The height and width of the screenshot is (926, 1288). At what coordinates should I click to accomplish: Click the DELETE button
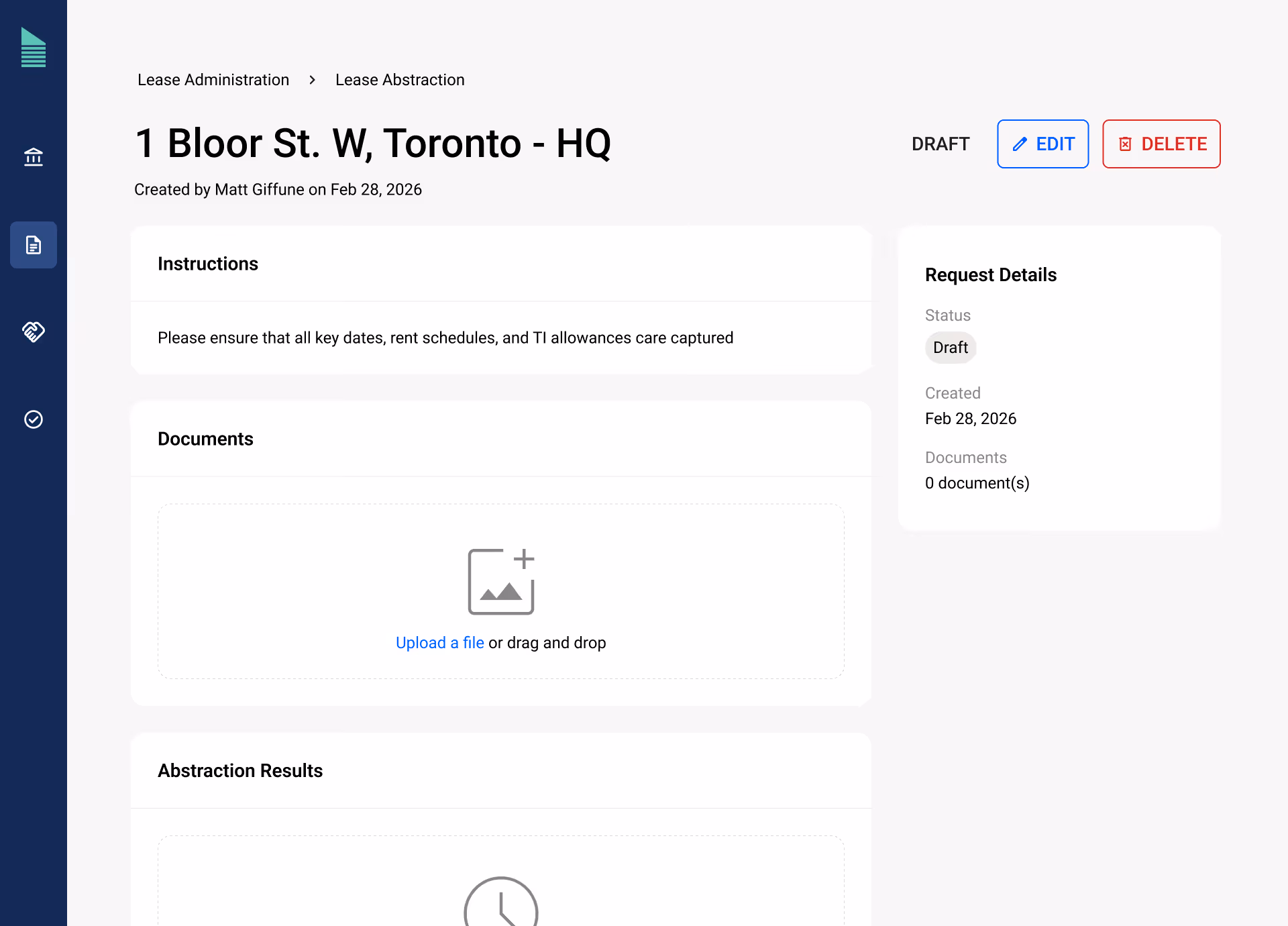1162,144
